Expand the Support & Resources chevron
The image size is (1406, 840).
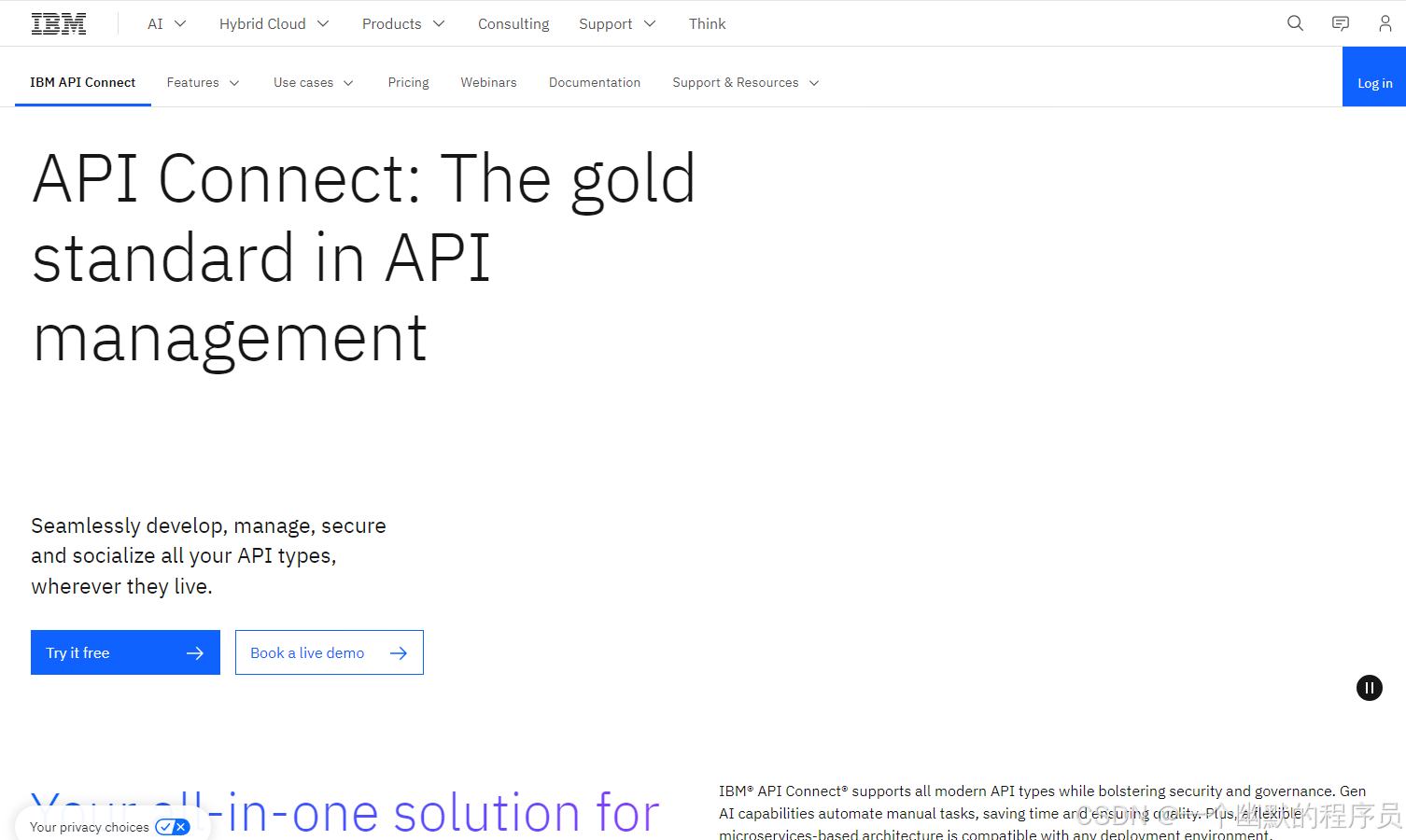[814, 83]
